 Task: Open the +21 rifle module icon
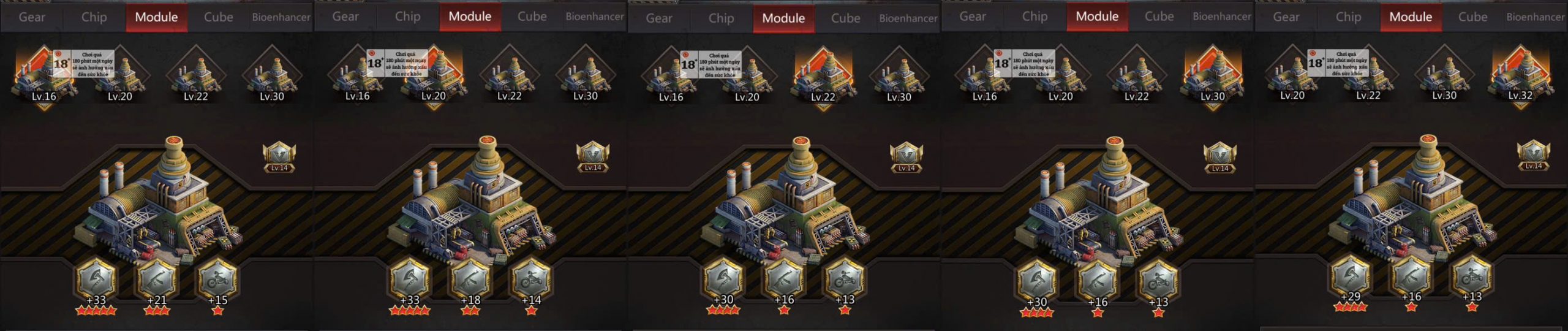click(x=157, y=280)
